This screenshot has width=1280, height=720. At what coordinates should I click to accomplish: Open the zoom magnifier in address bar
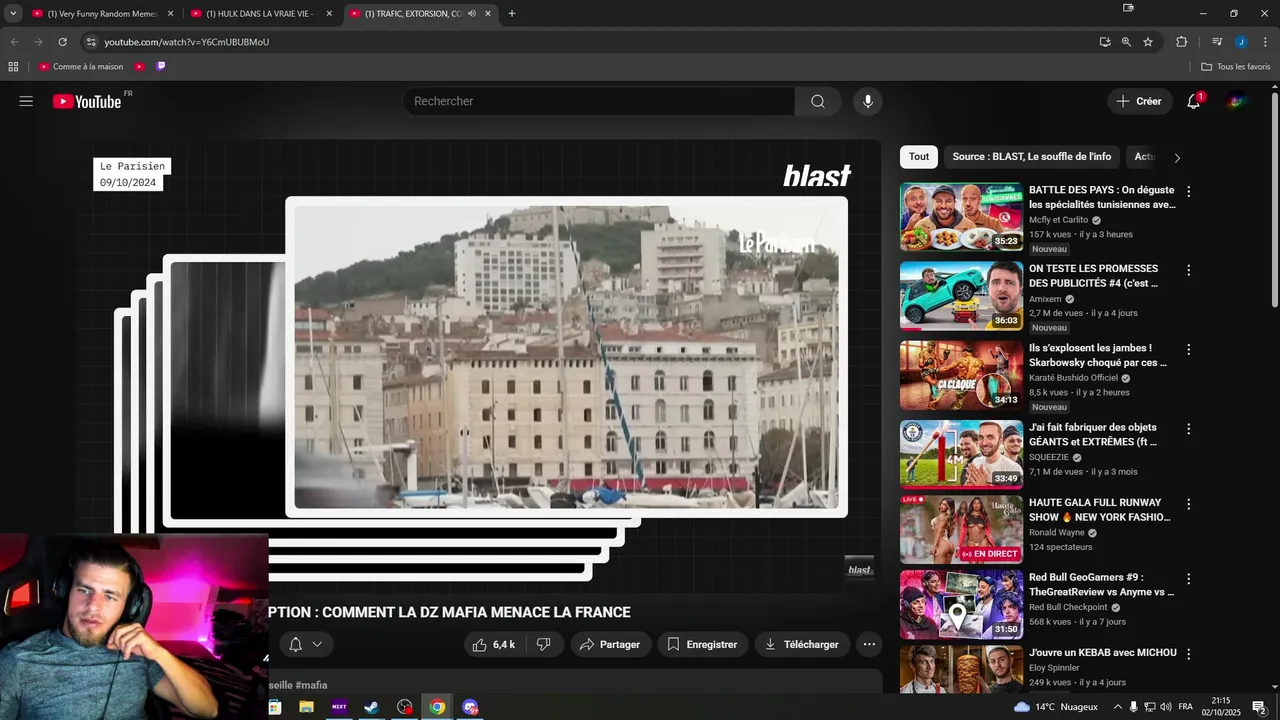tap(1126, 42)
